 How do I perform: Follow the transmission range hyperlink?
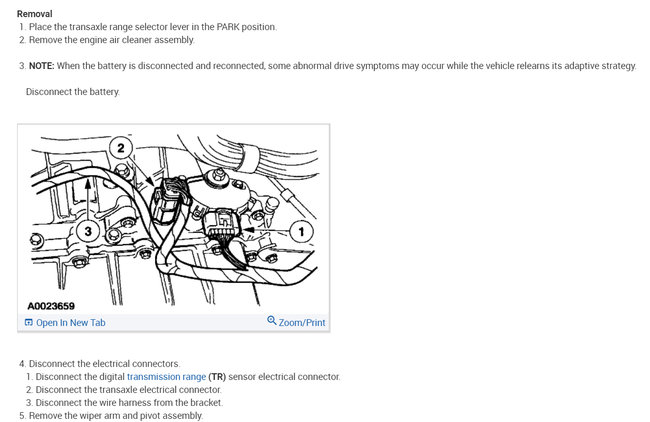click(166, 377)
